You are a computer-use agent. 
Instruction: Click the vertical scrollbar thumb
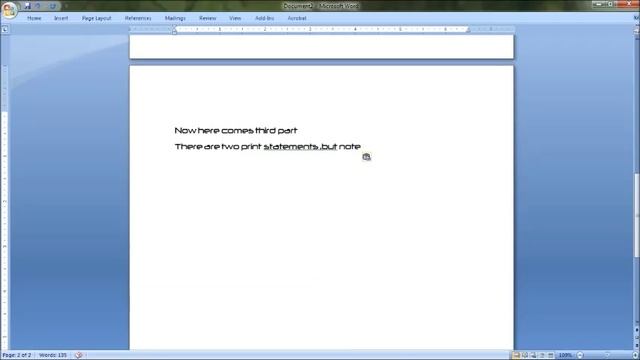point(637,216)
